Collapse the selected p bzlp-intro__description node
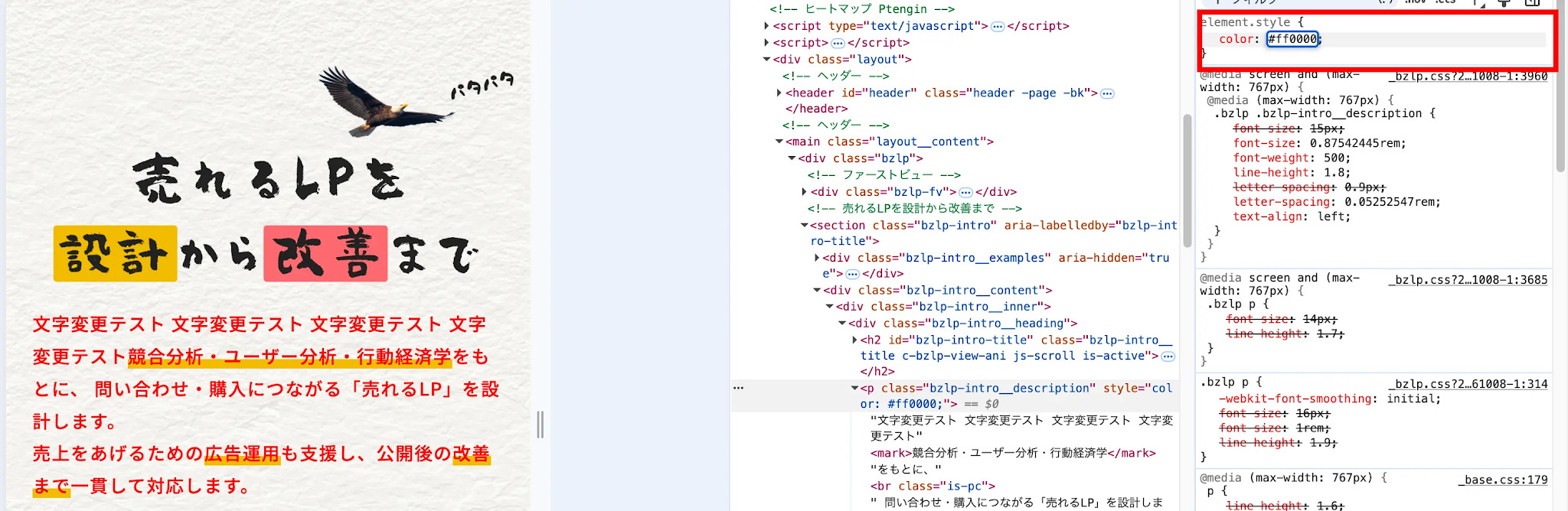Screen dimensions: 1568x511 pyautogui.click(x=854, y=389)
